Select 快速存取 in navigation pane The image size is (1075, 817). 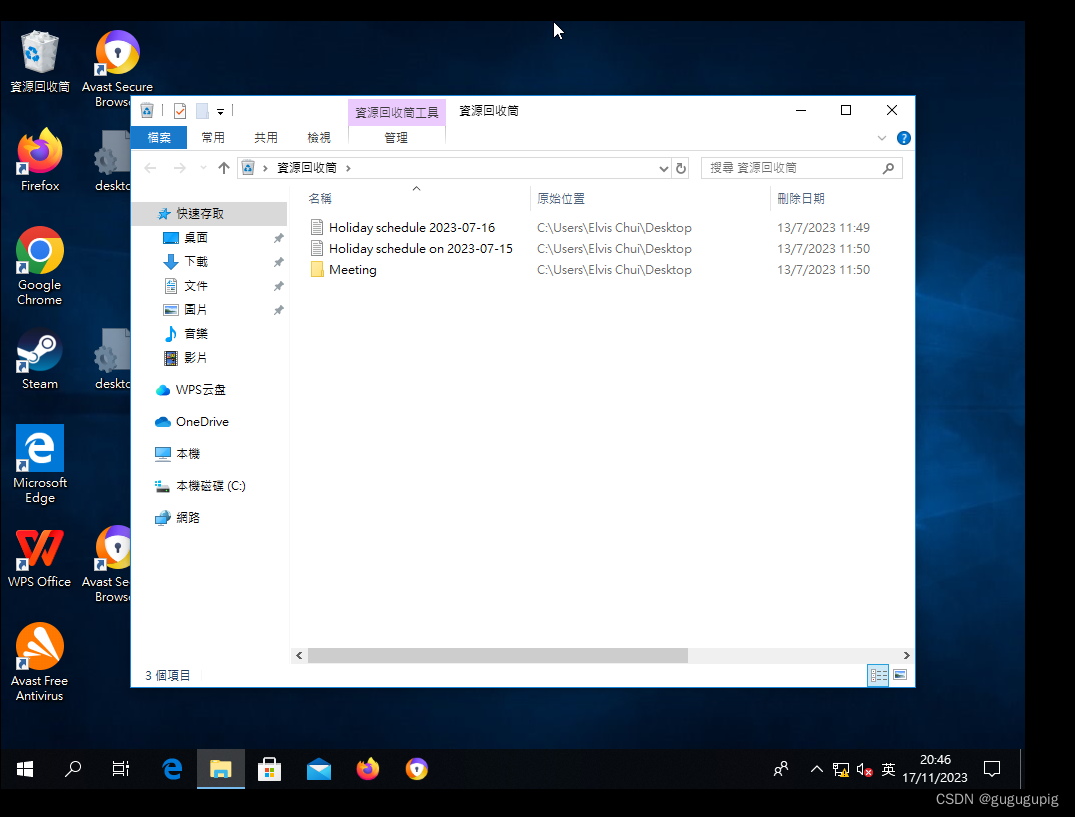click(209, 214)
